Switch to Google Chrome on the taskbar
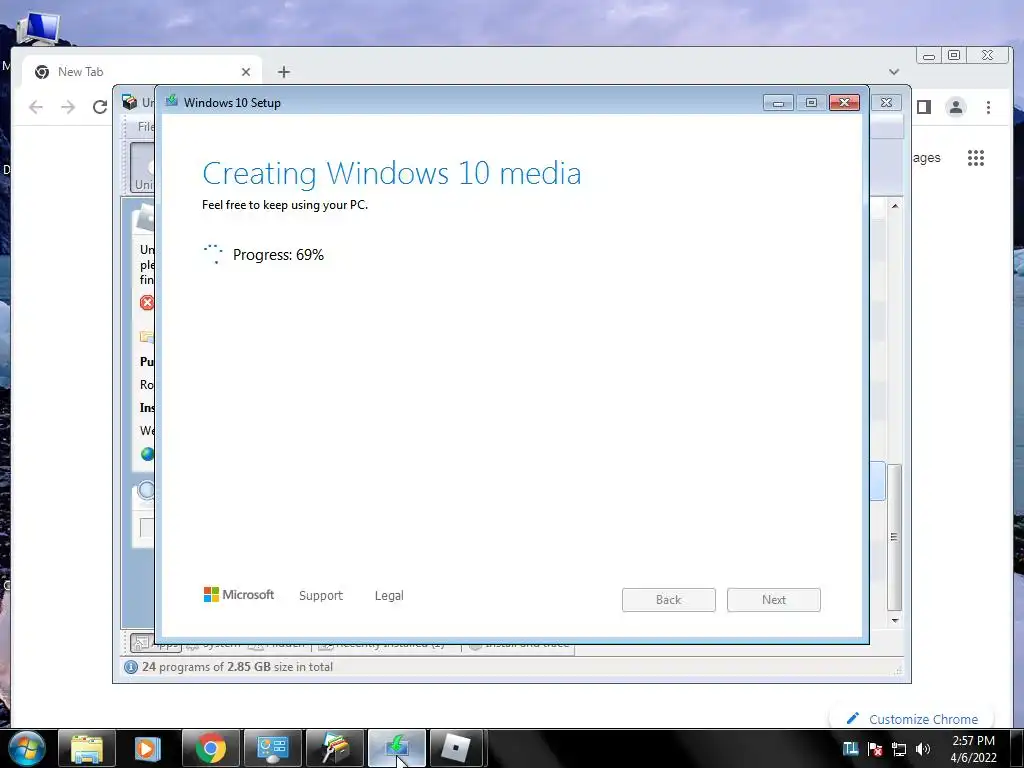 [210, 748]
